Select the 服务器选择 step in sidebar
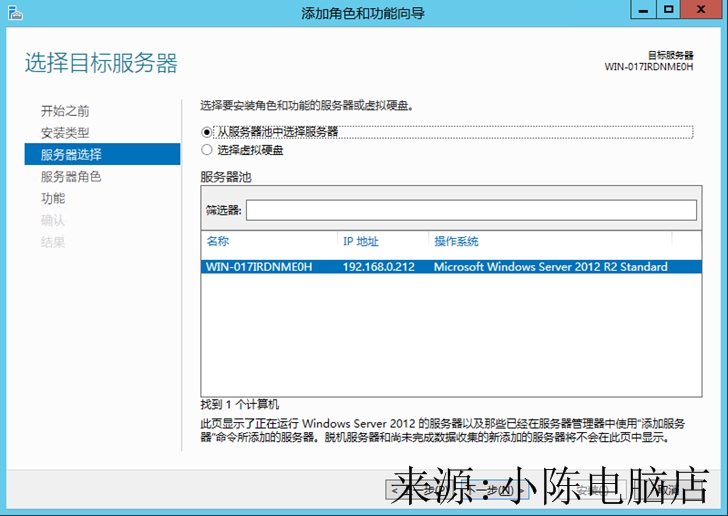This screenshot has height=516, width=728. [x=102, y=154]
